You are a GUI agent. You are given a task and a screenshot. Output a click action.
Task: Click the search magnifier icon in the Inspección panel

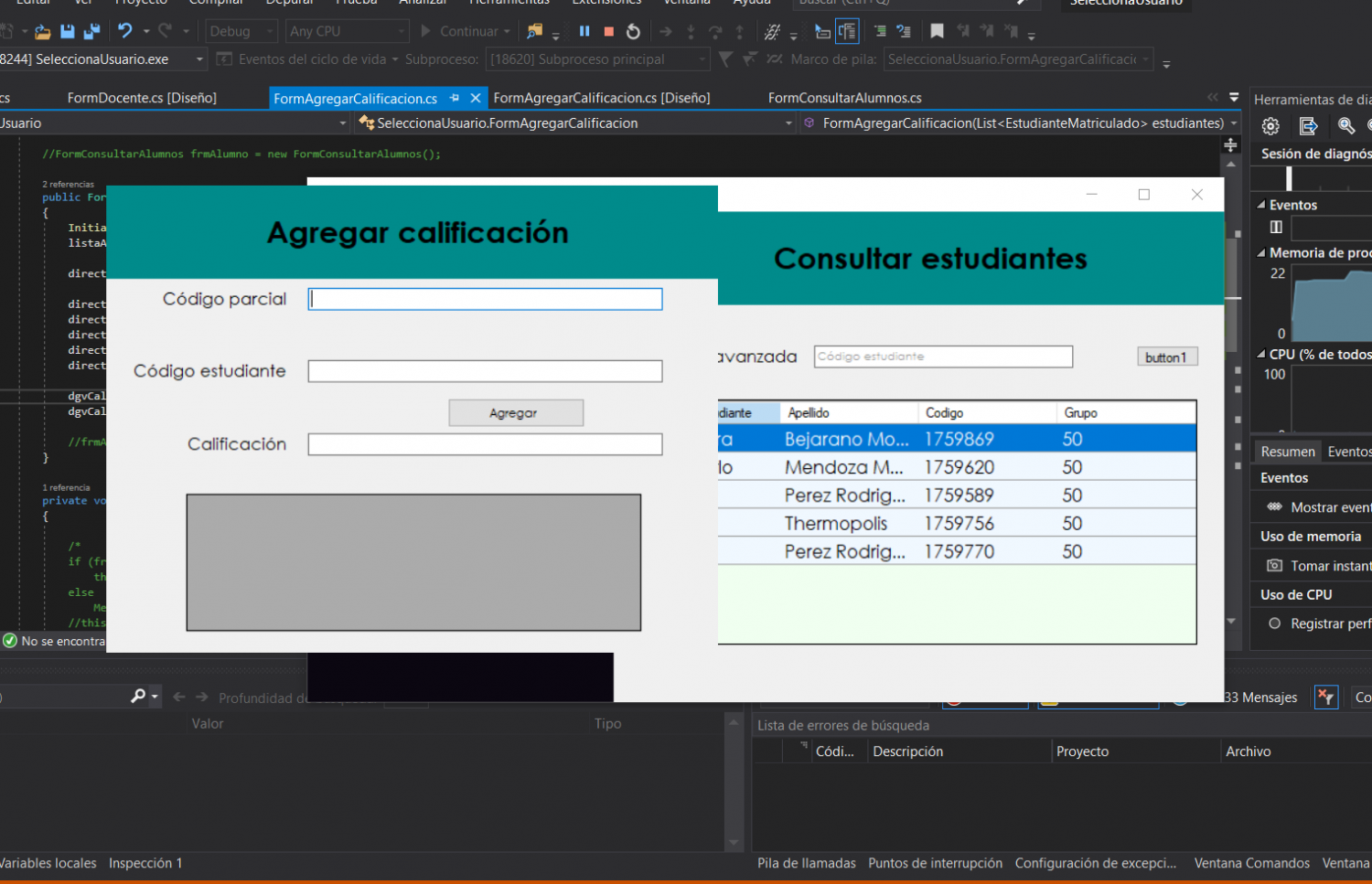139,697
